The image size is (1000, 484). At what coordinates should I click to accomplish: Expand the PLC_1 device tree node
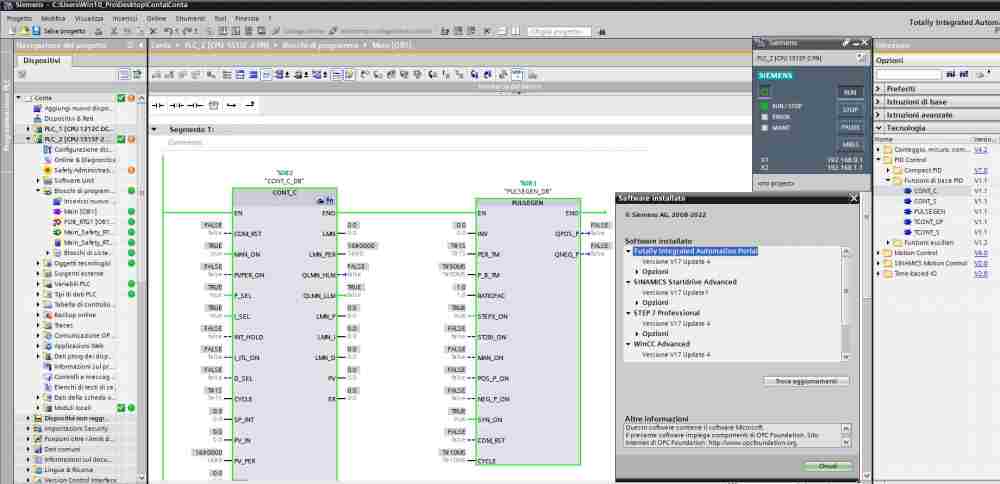(27, 129)
